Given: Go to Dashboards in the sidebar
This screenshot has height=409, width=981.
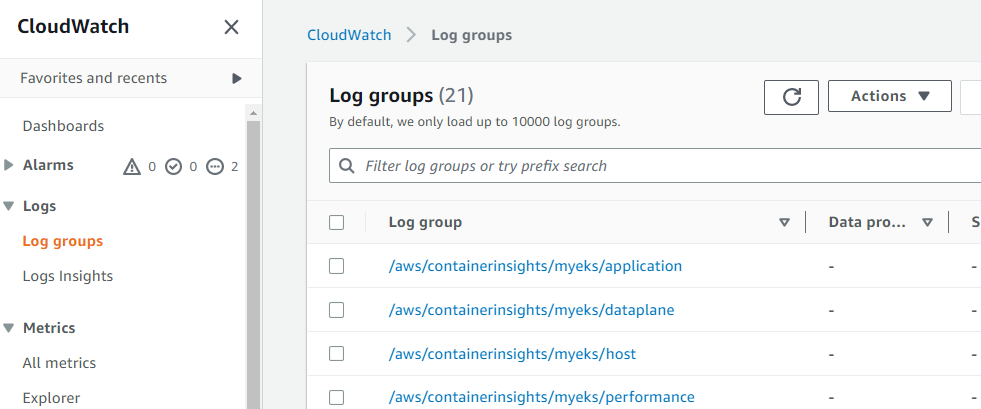Looking at the screenshot, I should 63,126.
